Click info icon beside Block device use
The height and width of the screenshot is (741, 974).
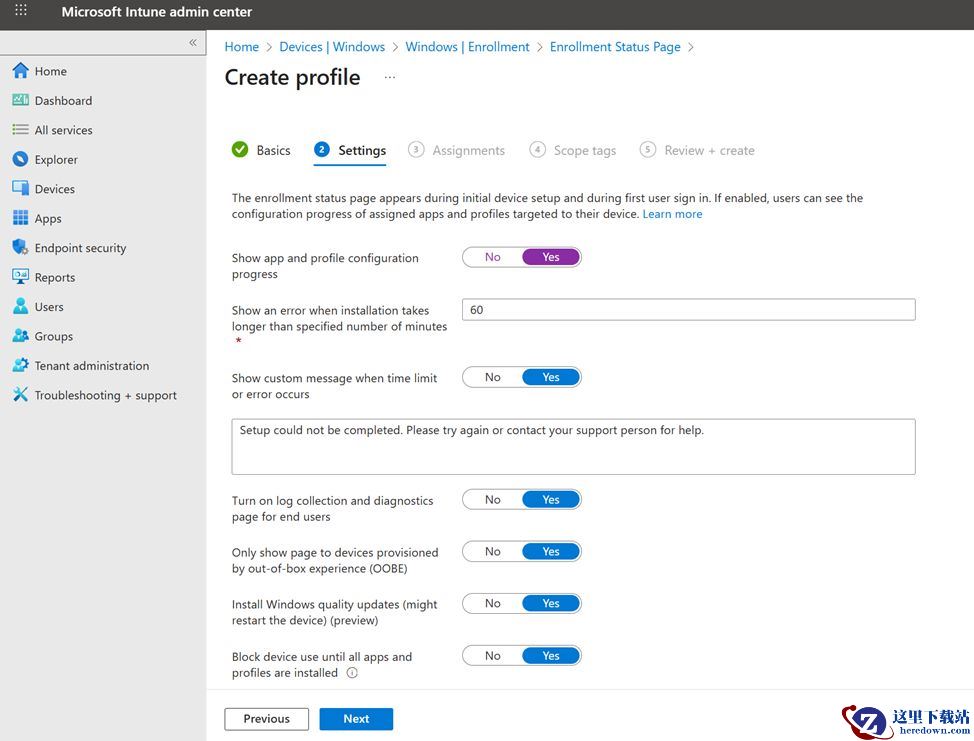pyautogui.click(x=352, y=673)
